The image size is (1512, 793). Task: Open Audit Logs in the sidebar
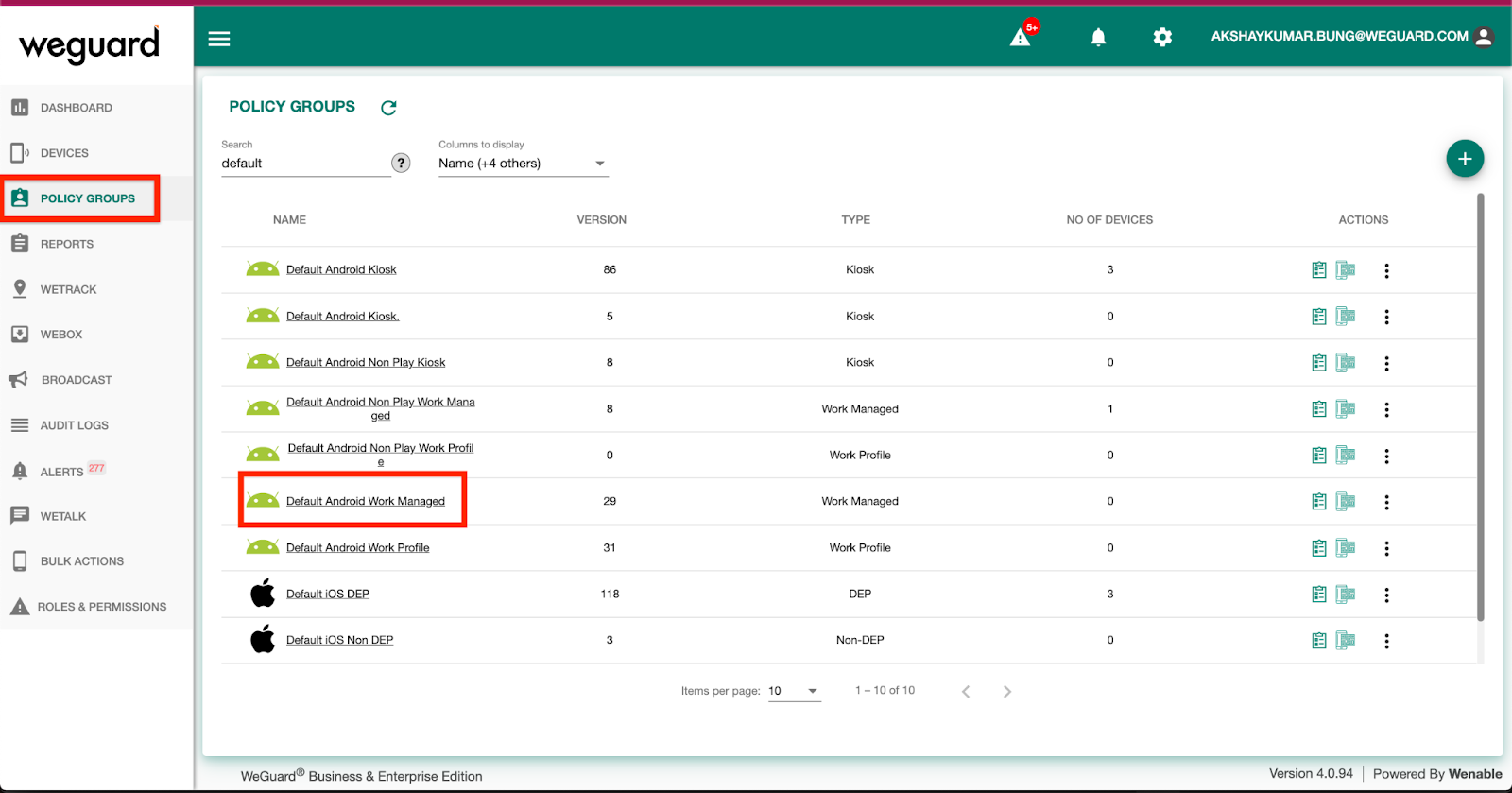click(x=74, y=425)
